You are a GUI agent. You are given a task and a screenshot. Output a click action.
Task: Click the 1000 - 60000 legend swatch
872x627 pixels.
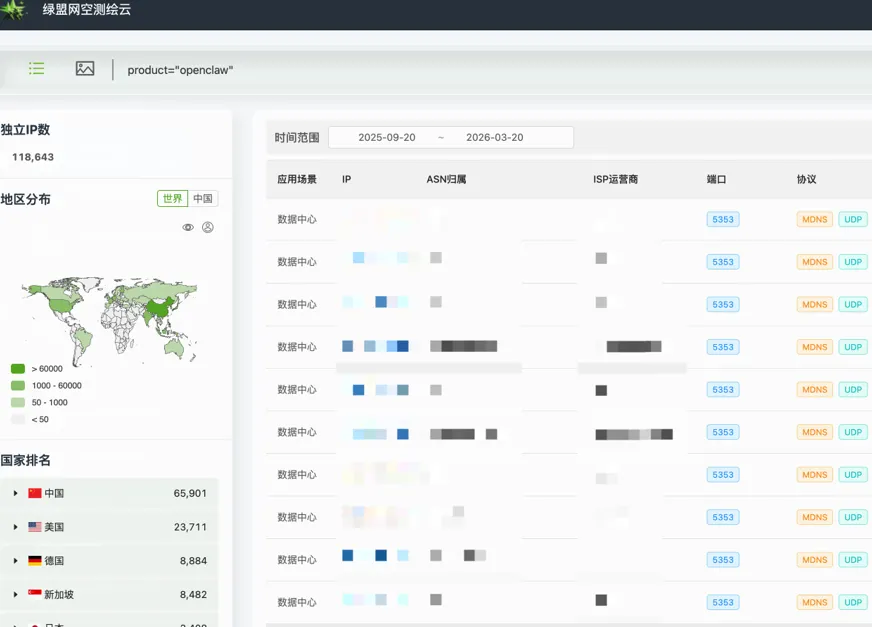point(18,386)
